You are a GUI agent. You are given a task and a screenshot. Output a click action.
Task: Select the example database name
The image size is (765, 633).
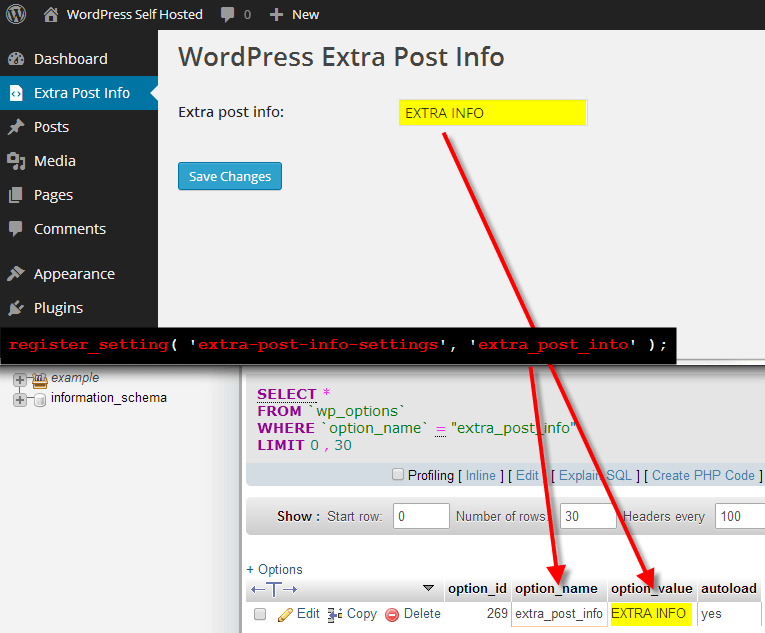click(75, 378)
